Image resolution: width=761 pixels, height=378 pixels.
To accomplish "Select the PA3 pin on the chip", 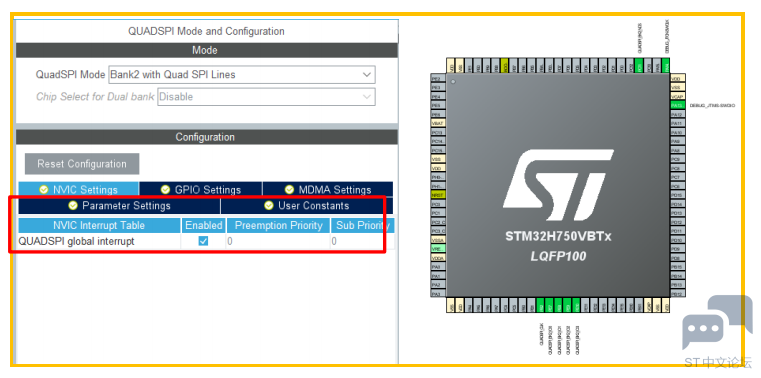I will [438, 294].
